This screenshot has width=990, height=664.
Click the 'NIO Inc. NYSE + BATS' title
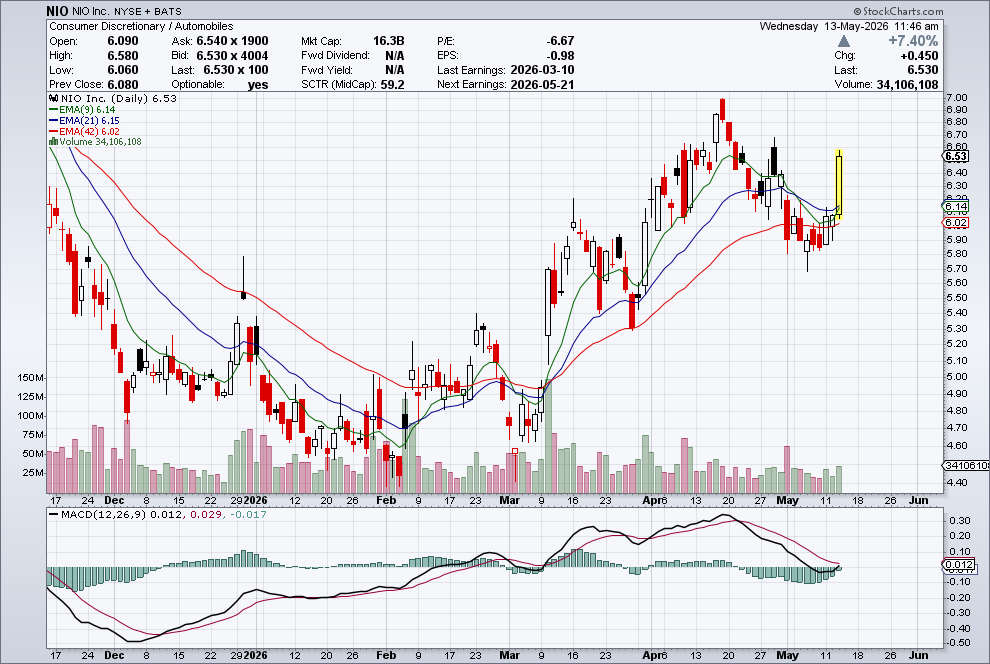[x=126, y=11]
